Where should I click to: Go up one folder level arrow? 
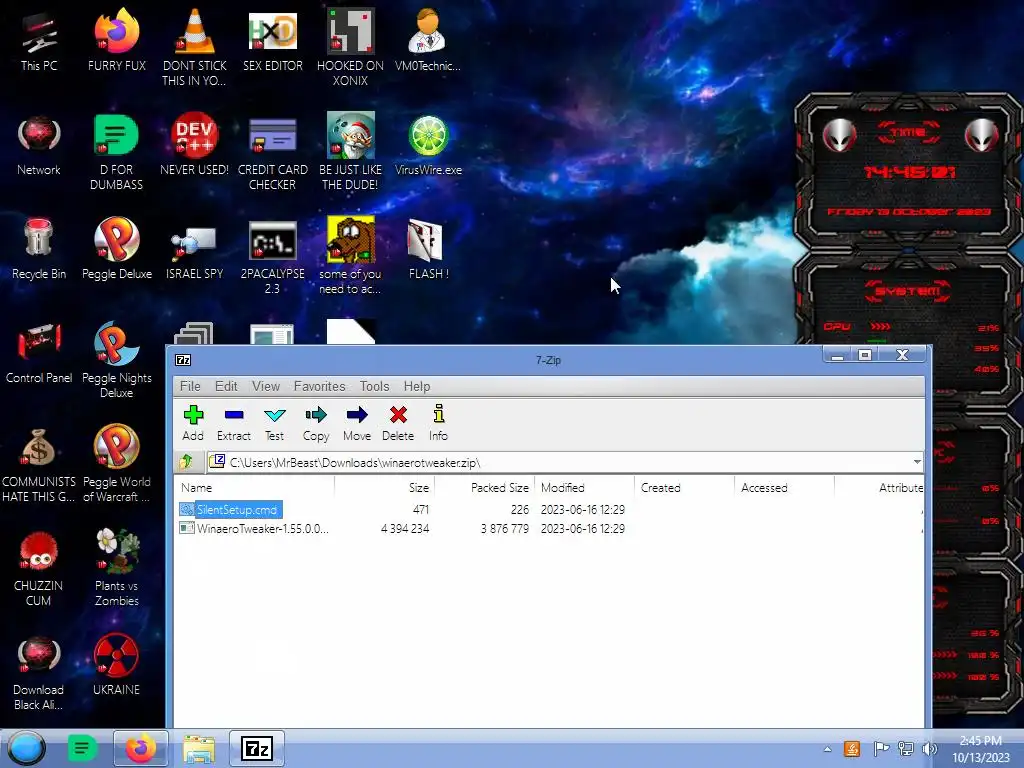(186, 462)
